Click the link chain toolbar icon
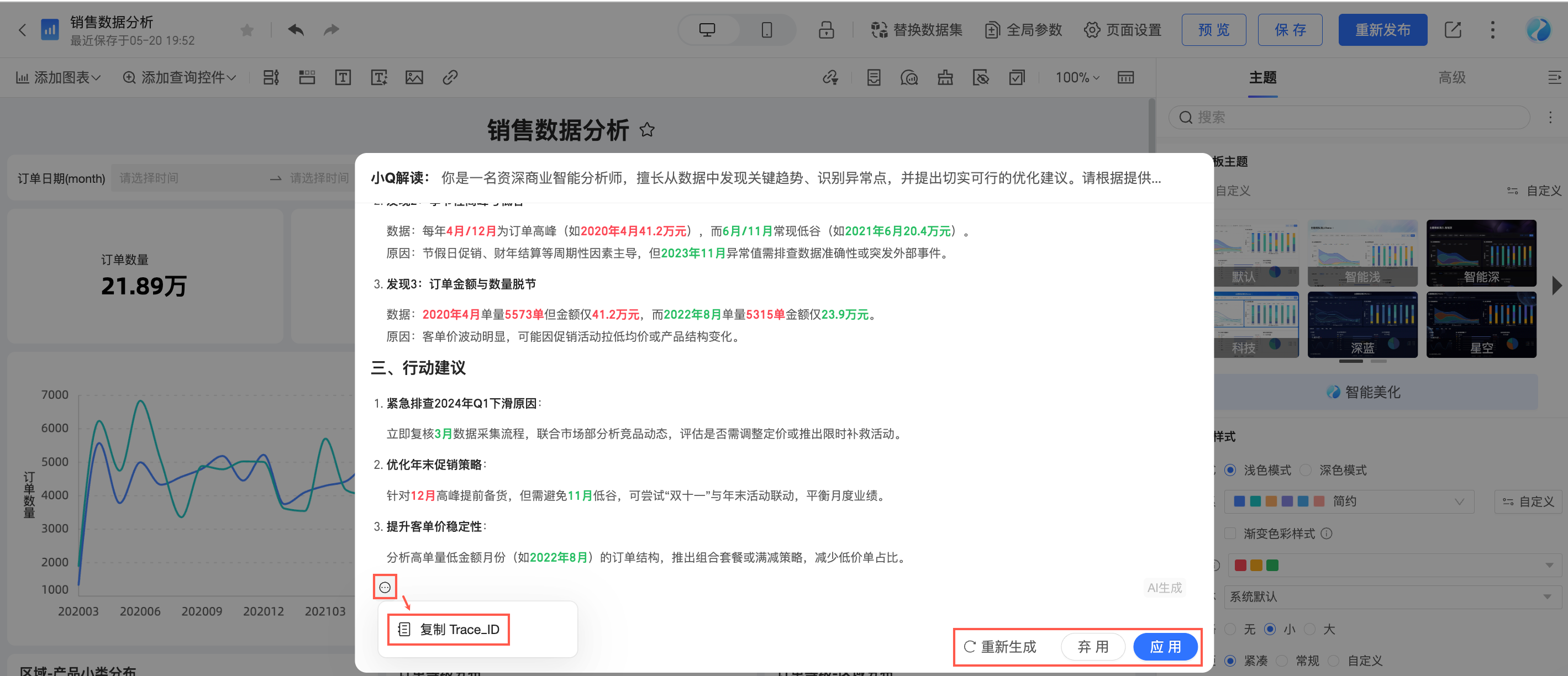 click(x=450, y=77)
